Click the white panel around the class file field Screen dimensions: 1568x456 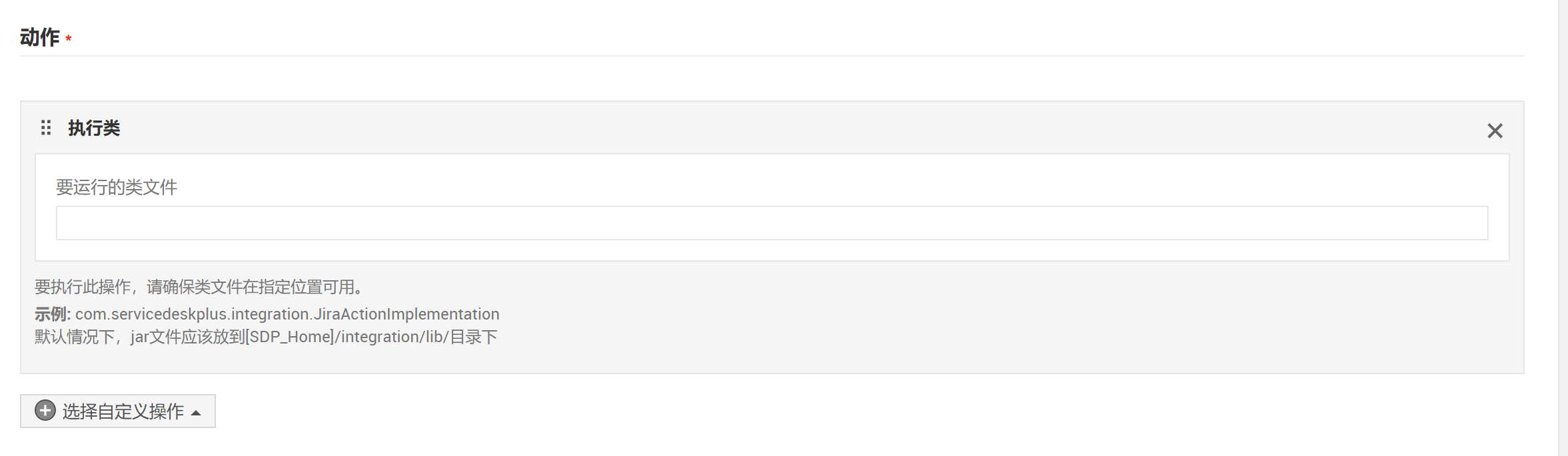pos(772,250)
